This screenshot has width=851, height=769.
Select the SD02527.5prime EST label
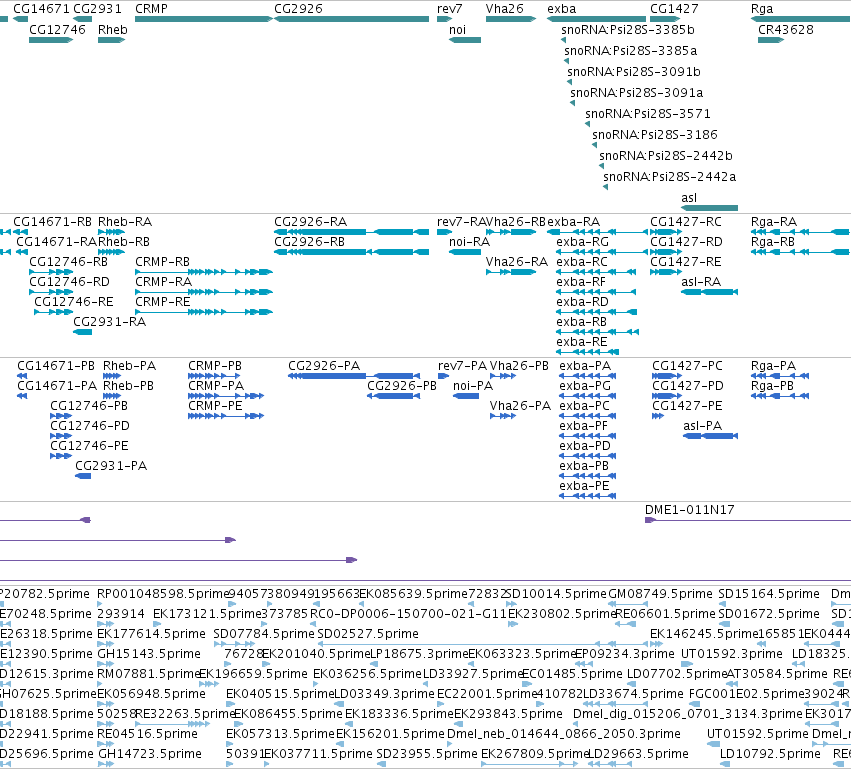pos(368,634)
